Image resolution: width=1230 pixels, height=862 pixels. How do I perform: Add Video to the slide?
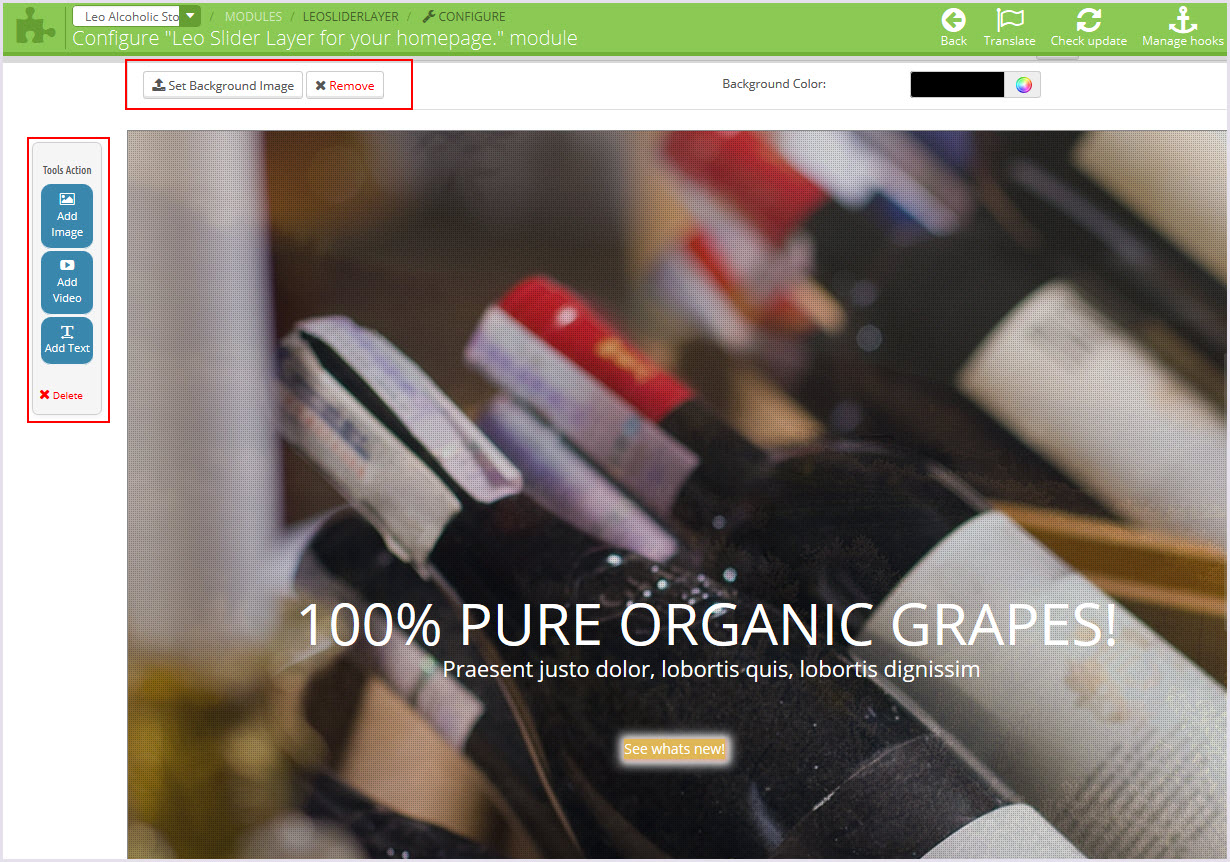67,282
